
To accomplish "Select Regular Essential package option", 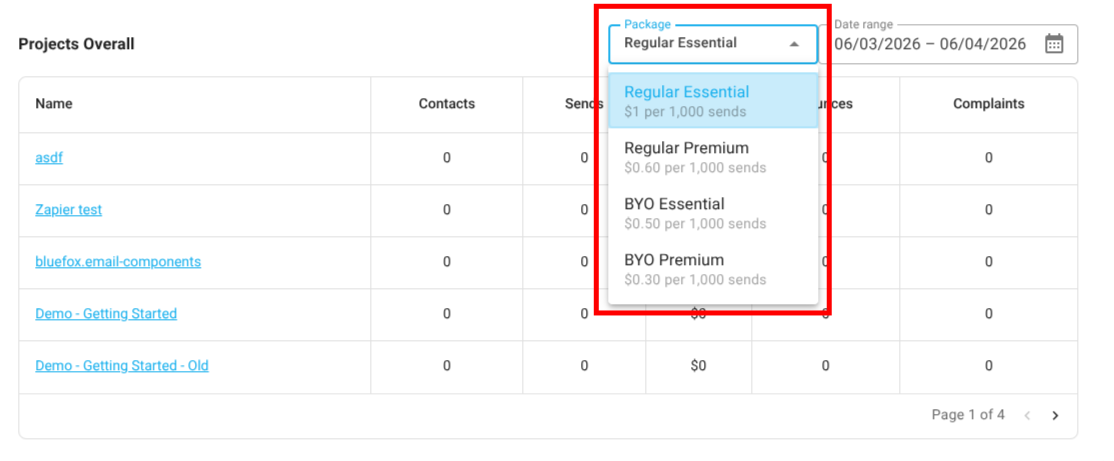I will point(712,101).
